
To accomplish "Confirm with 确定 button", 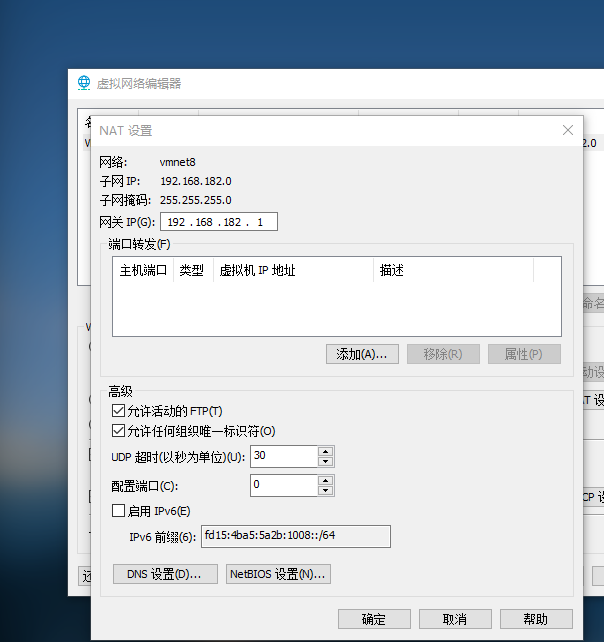I will point(374,619).
